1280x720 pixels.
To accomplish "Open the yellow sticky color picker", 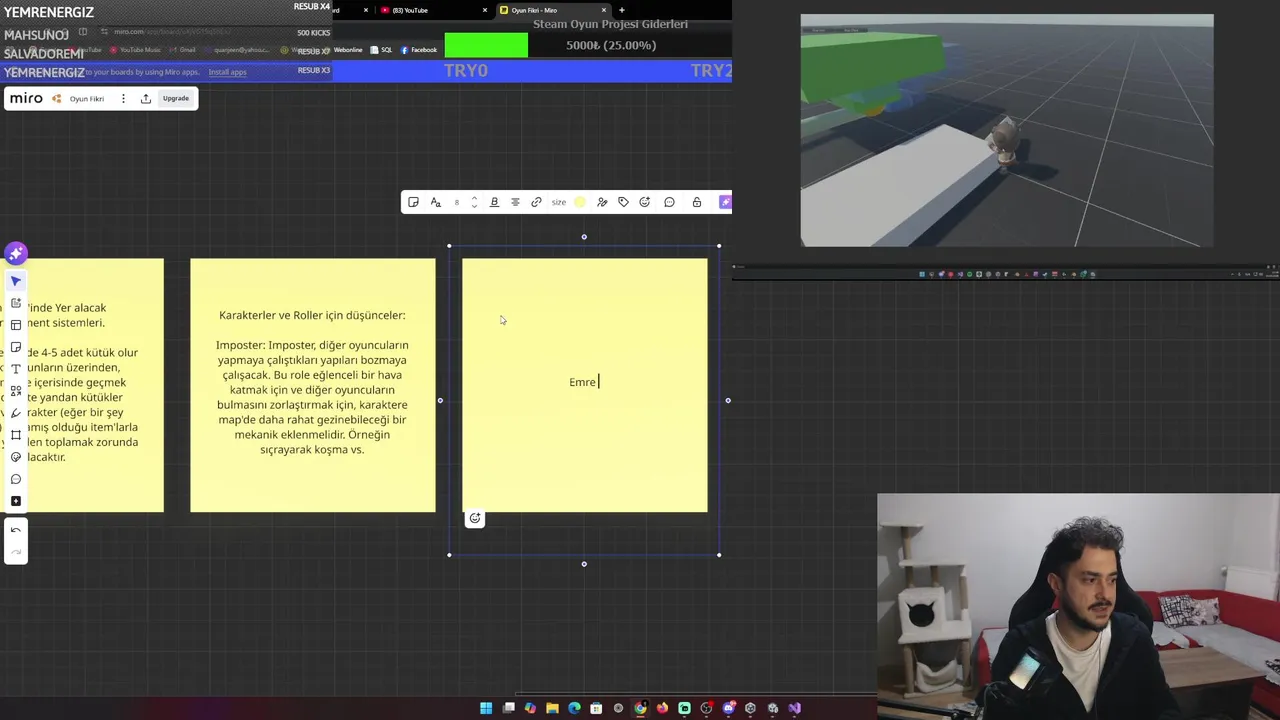I will coord(580,202).
